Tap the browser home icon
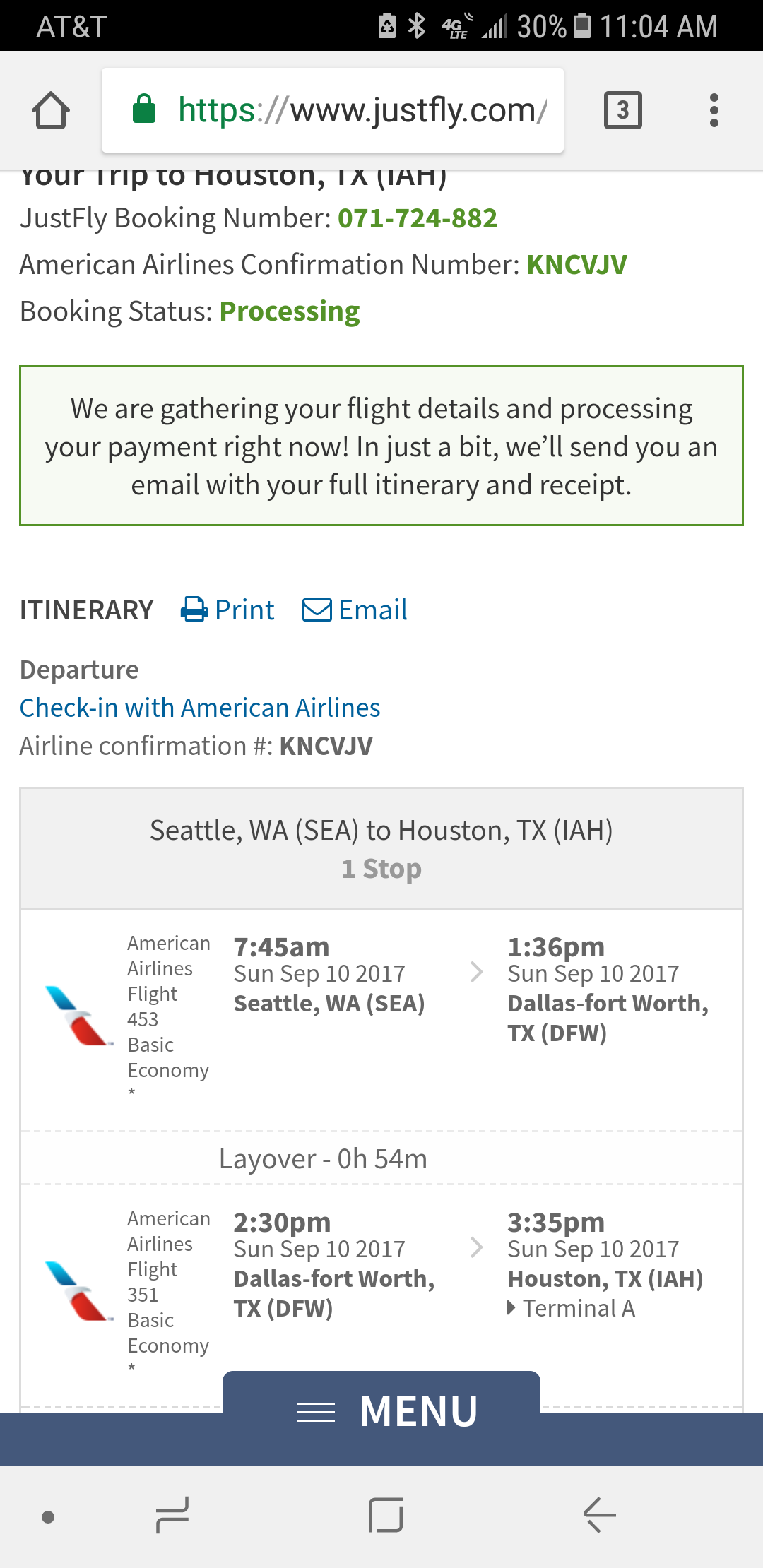Screen dimensions: 763x1568 [x=51, y=110]
